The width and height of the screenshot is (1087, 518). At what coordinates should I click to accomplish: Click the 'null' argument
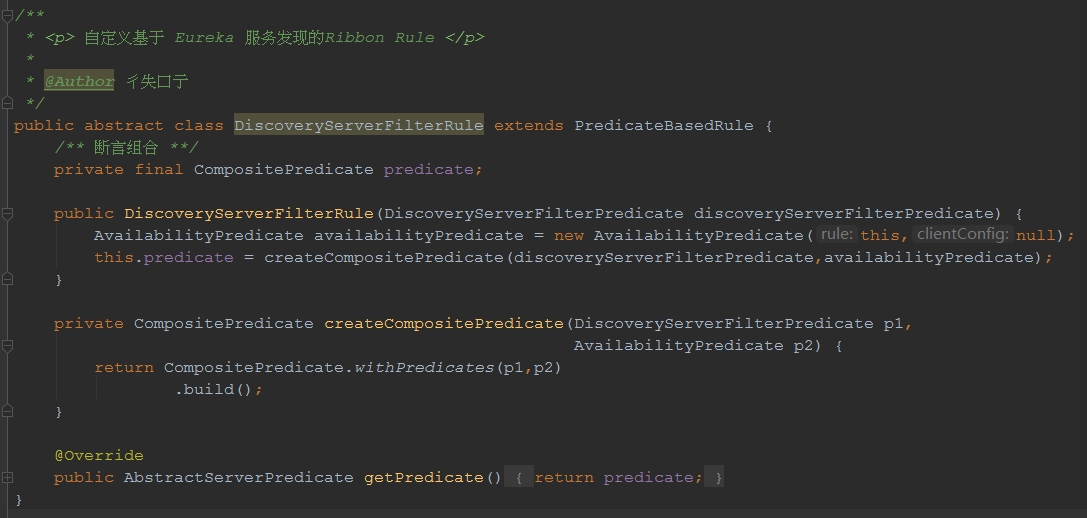1036,236
